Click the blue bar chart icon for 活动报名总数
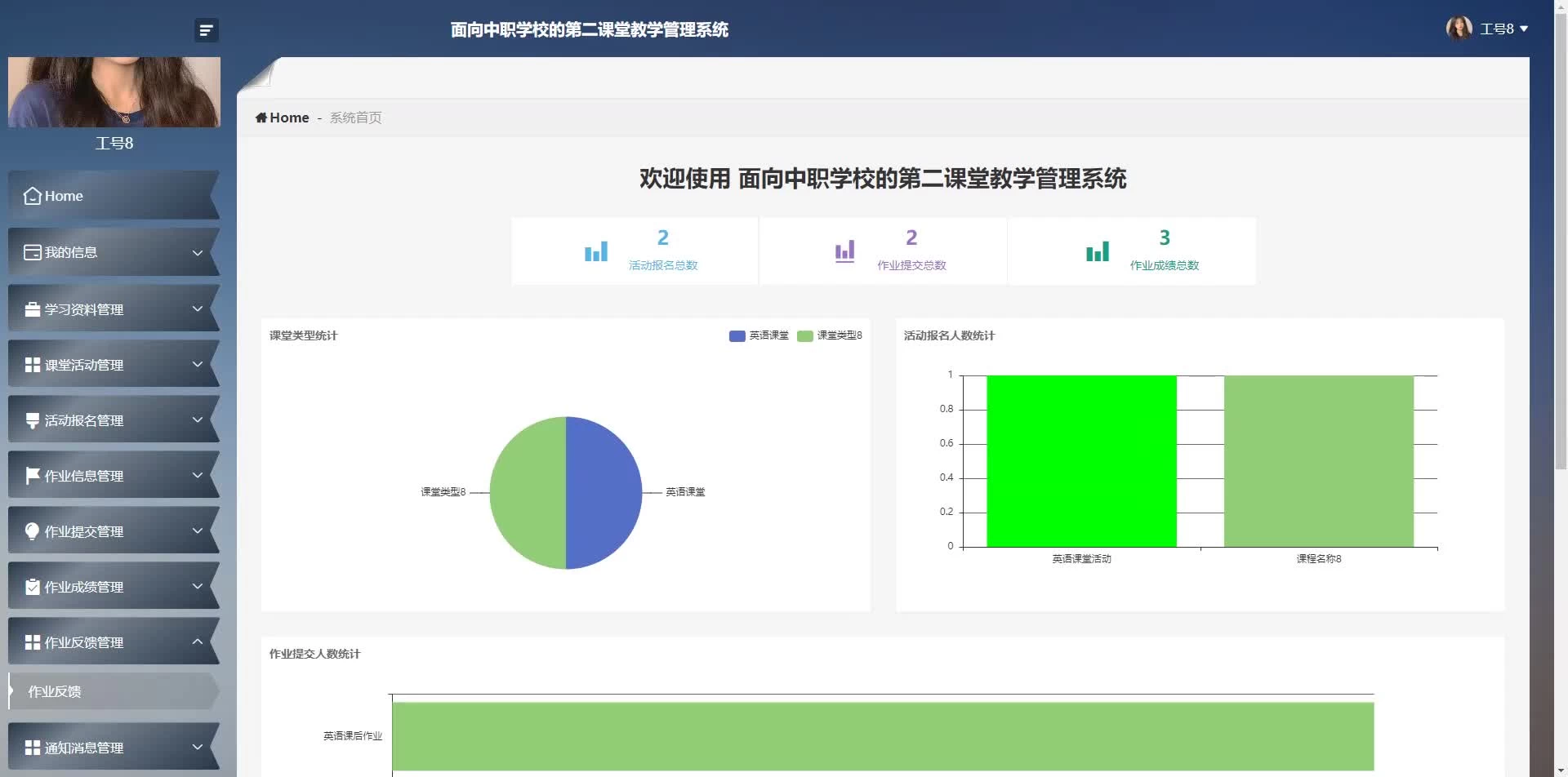 tap(596, 251)
